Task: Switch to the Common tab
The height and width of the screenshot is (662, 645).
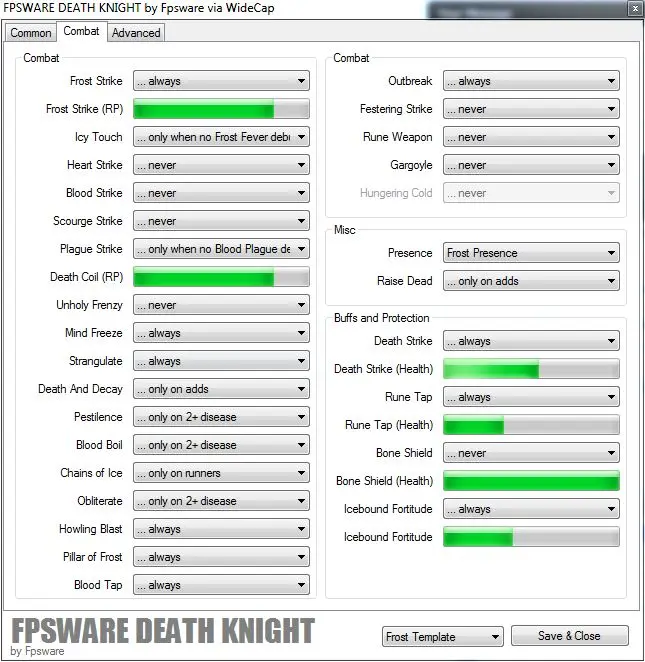Action: click(x=31, y=33)
